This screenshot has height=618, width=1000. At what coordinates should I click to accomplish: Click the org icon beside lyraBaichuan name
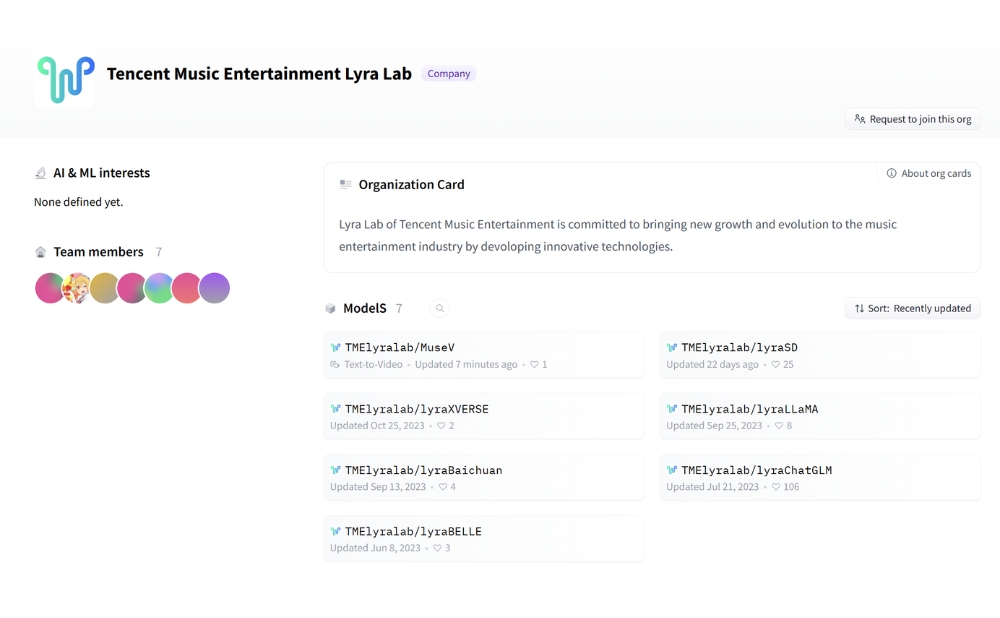[x=335, y=470]
